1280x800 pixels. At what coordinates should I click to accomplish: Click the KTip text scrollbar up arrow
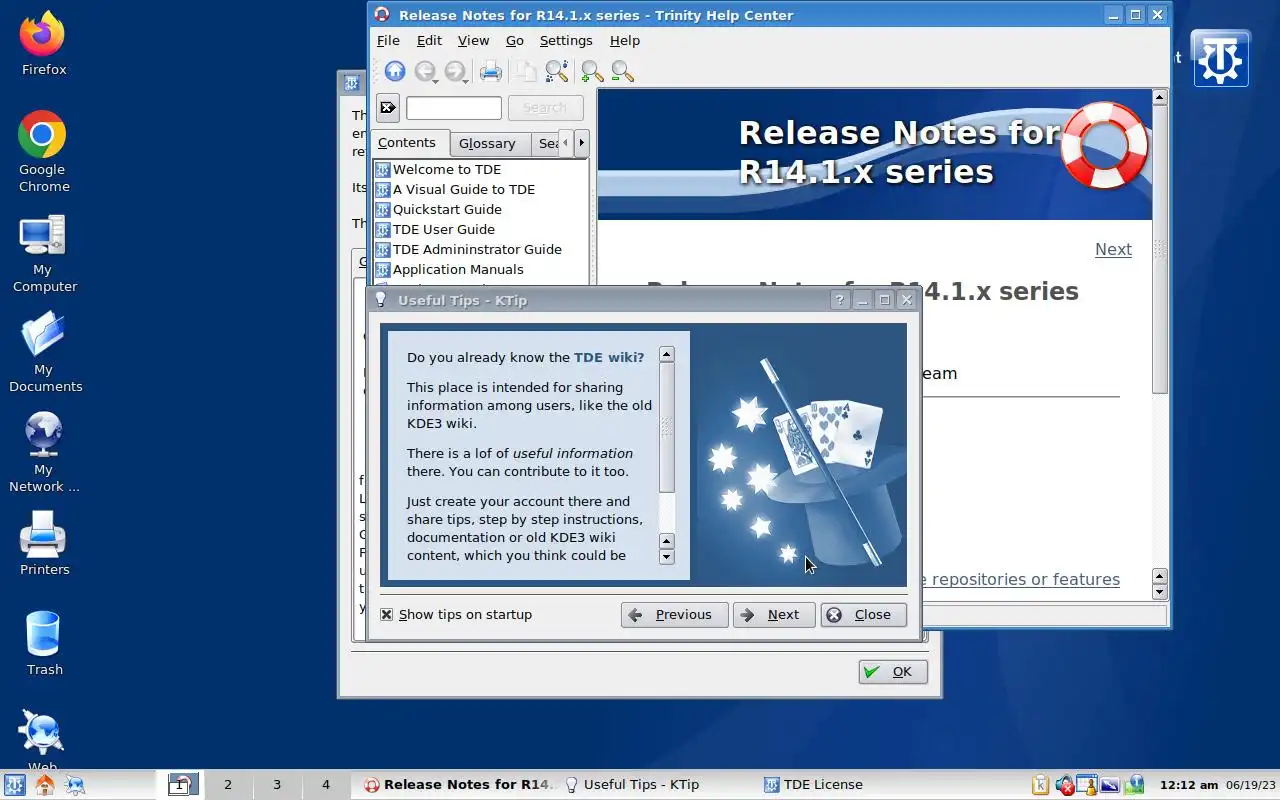(666, 354)
